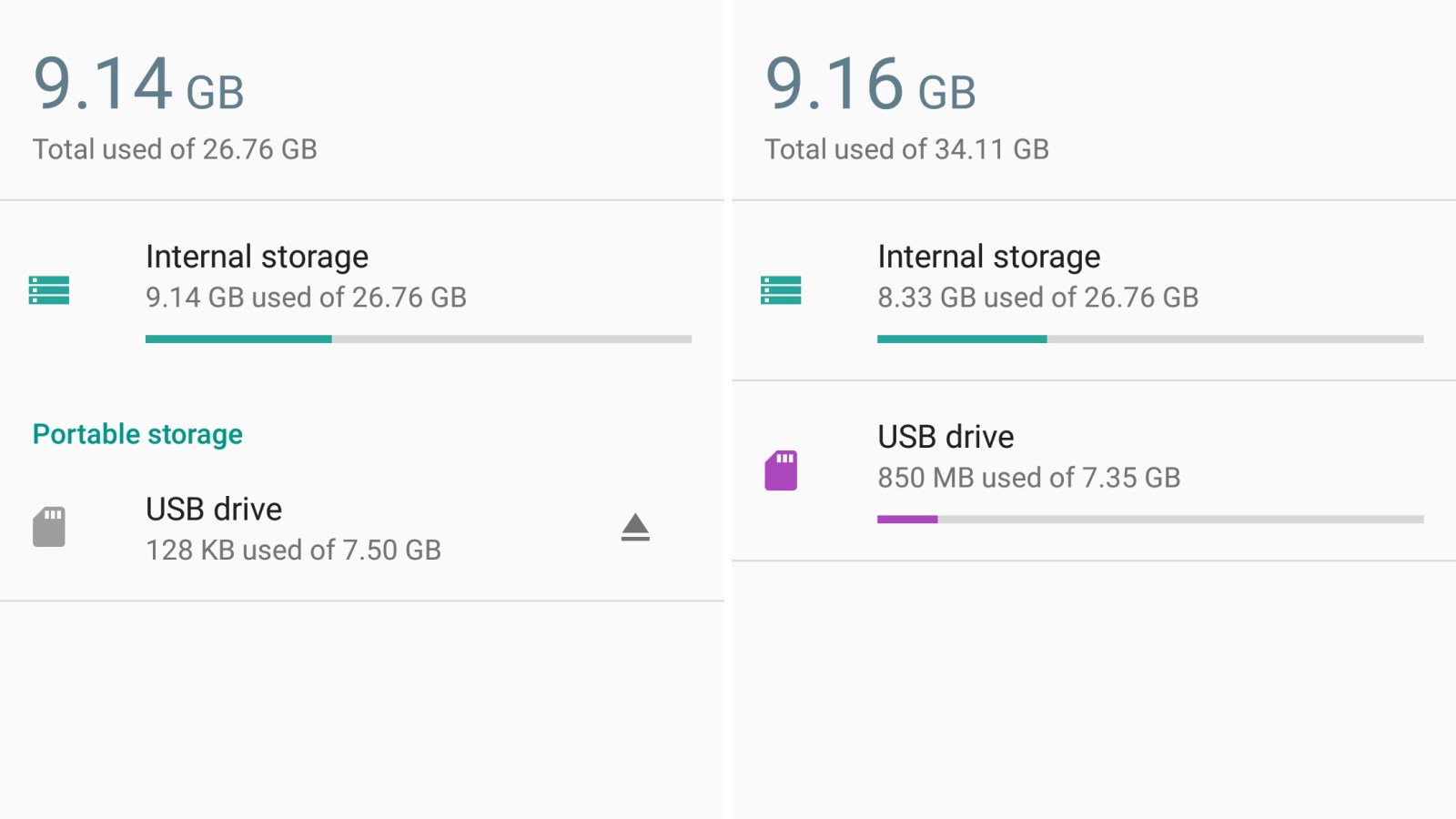Tap the storage icon beside 9.14 GB used entry
The image size is (1456, 819).
(x=49, y=290)
